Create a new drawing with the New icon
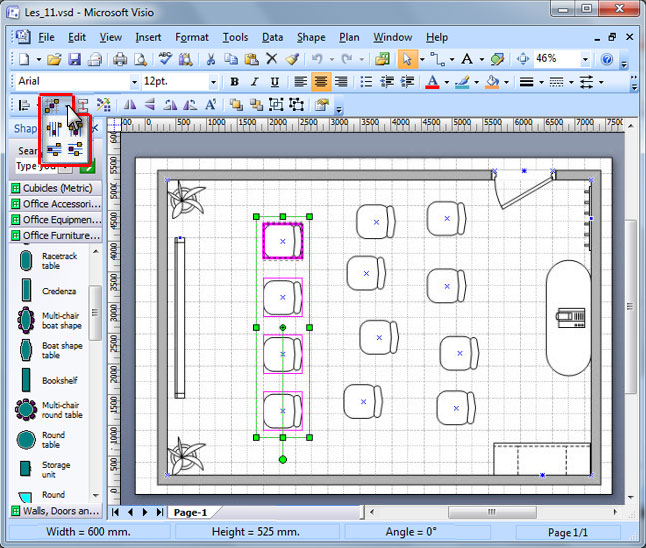 (x=24, y=59)
